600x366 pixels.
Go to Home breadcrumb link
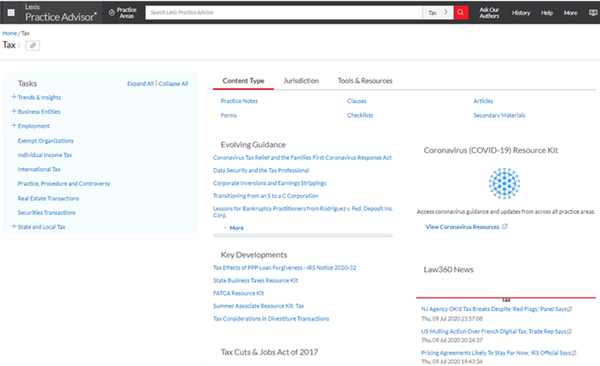tap(10, 33)
